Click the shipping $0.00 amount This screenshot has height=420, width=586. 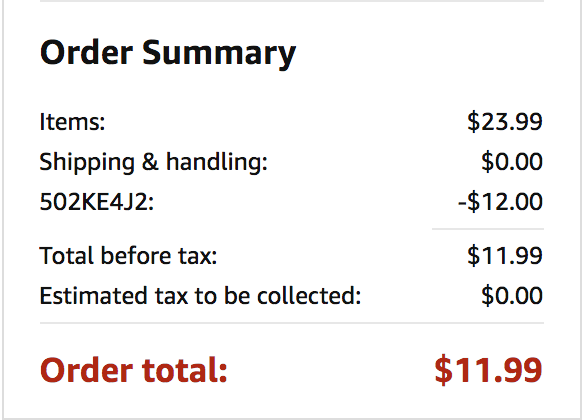(x=512, y=162)
